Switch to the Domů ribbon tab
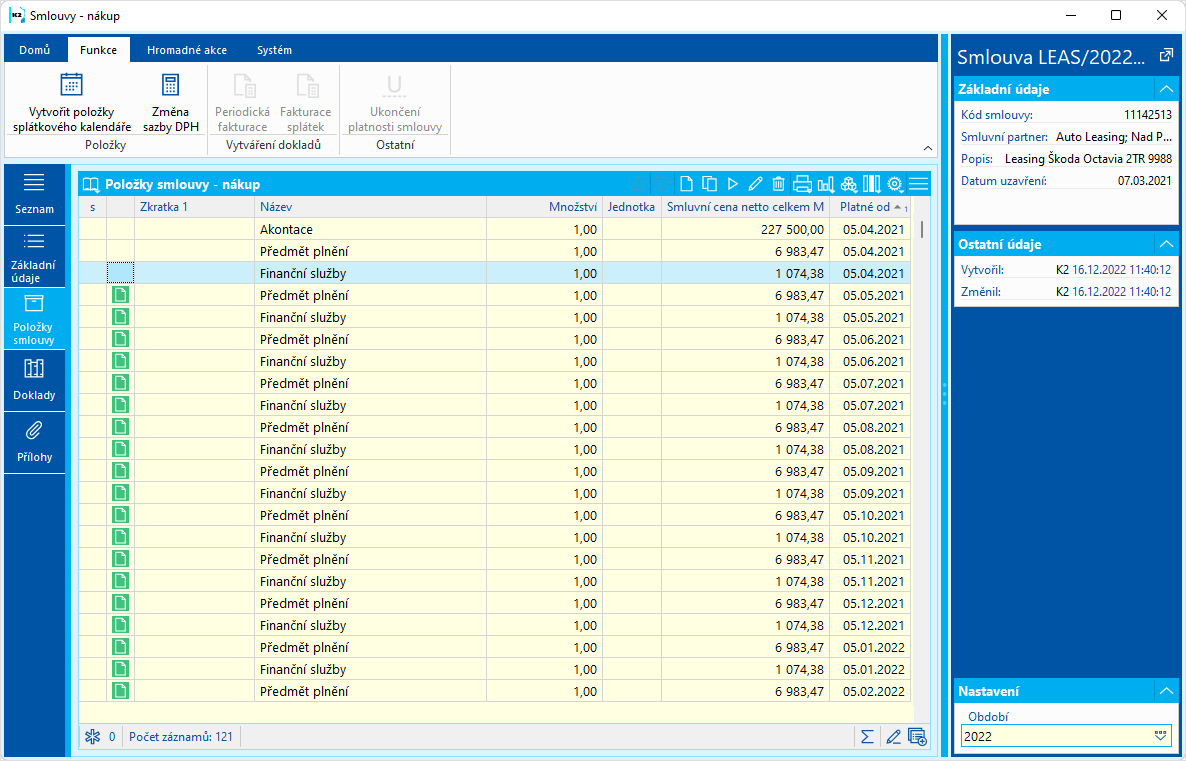1186x761 pixels. click(35, 50)
